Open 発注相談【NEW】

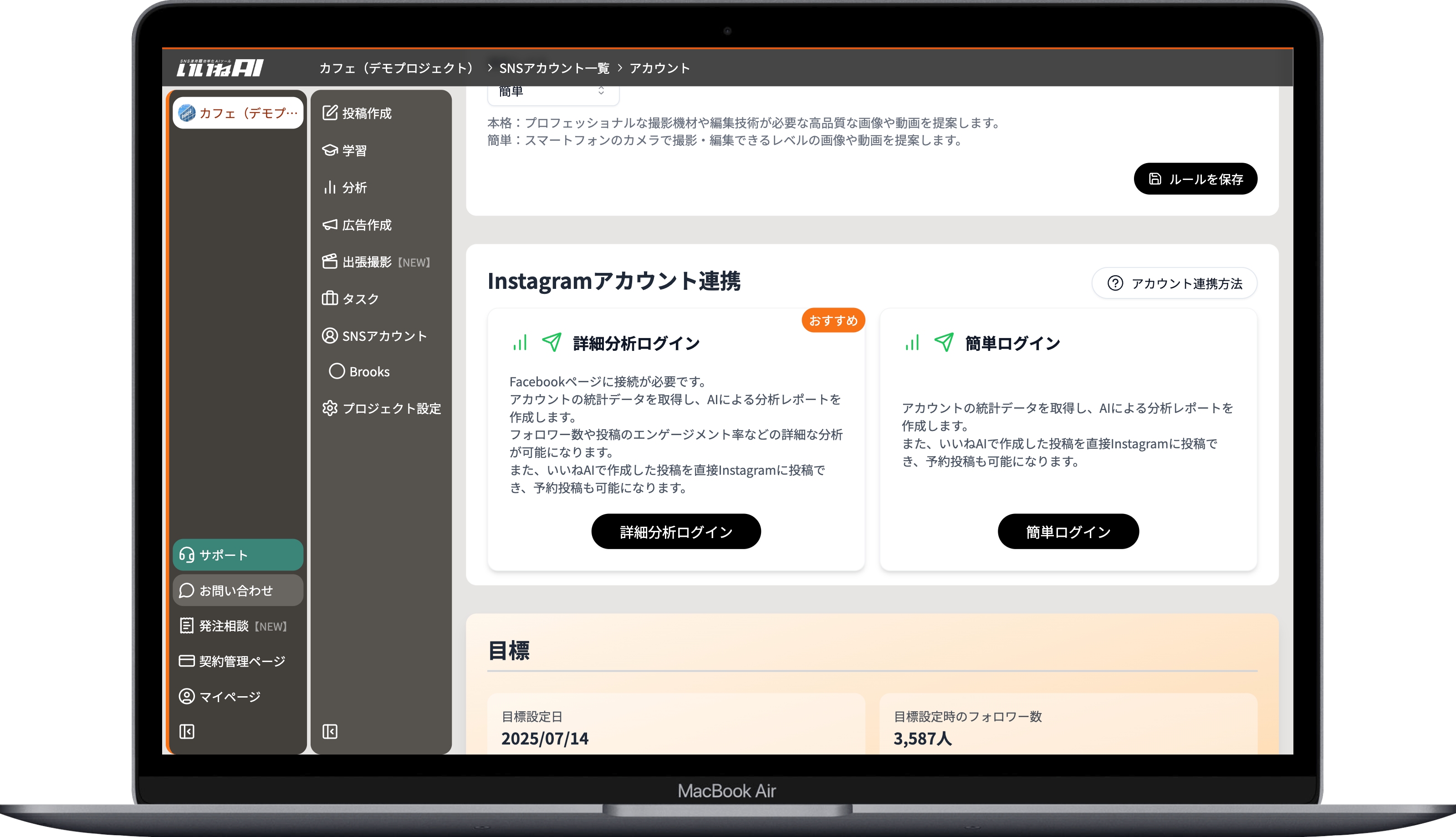click(x=238, y=626)
